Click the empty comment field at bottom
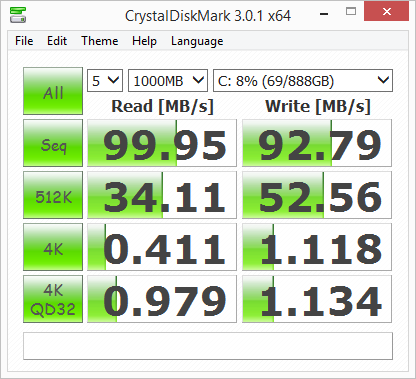416x379 pixels. click(x=208, y=346)
